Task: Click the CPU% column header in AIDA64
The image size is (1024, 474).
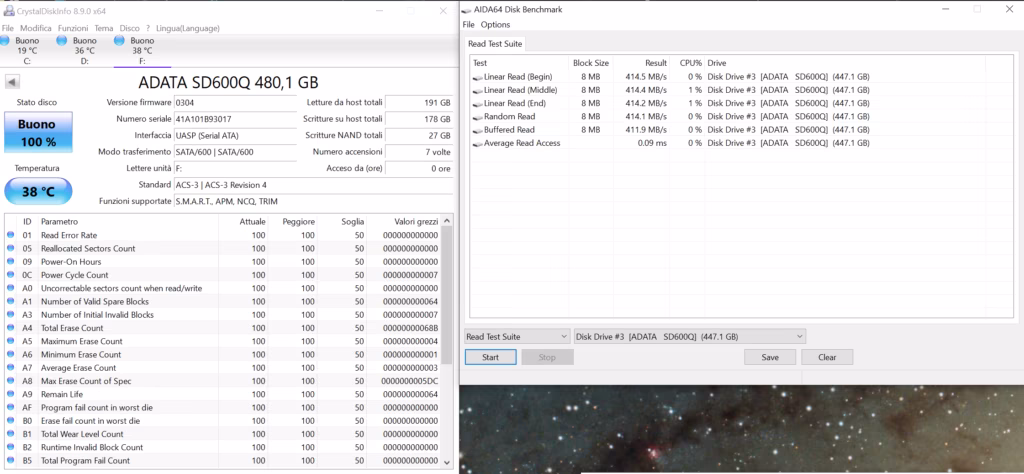Action: pyautogui.click(x=690, y=63)
